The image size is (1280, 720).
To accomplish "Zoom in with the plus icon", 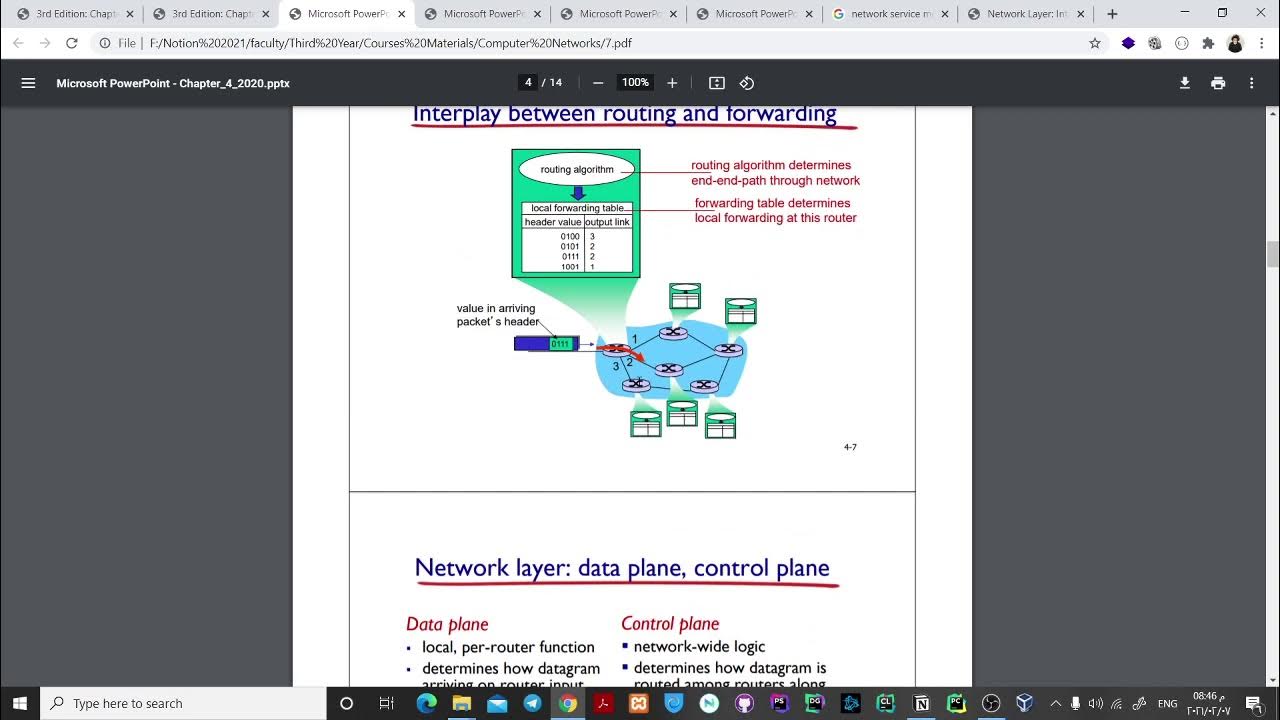I will click(672, 83).
